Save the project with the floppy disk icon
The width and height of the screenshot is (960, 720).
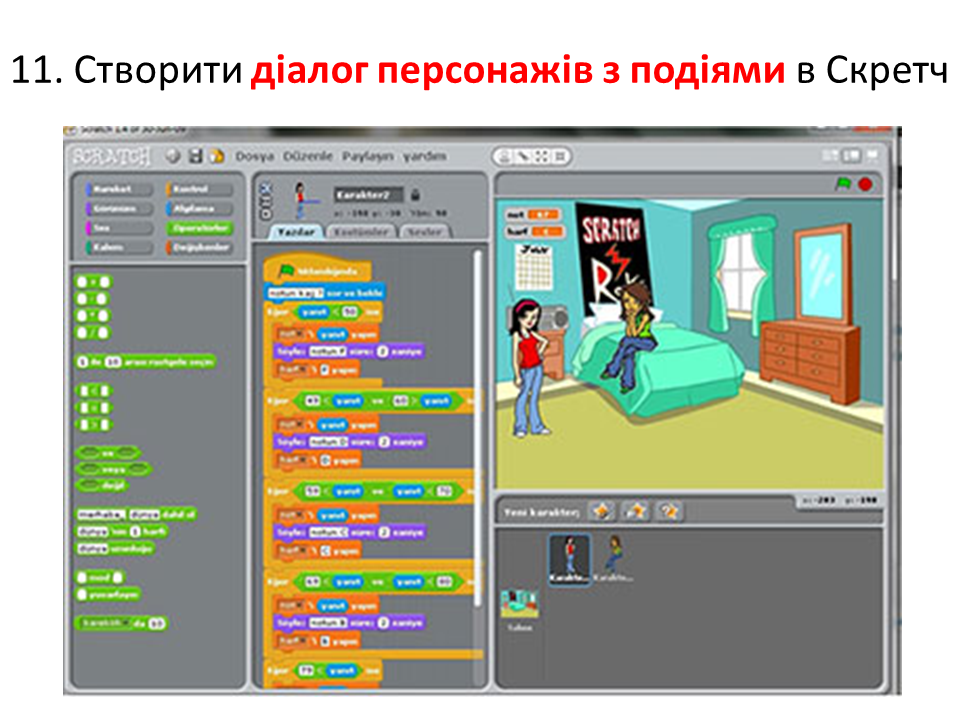pyautogui.click(x=195, y=156)
